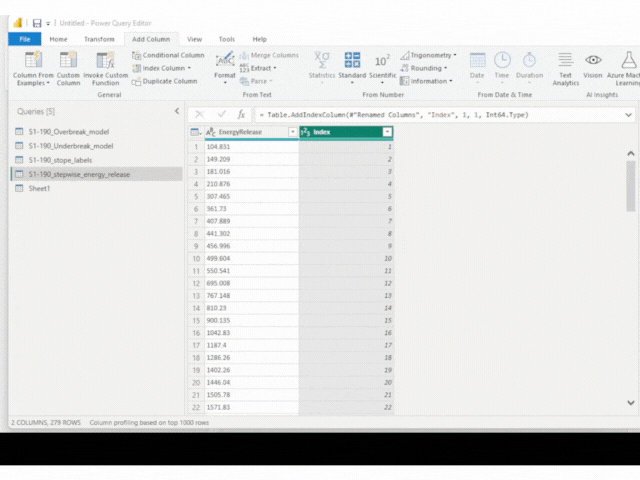Add a Conditional Column
This screenshot has height=480, width=640.
pos(169,55)
